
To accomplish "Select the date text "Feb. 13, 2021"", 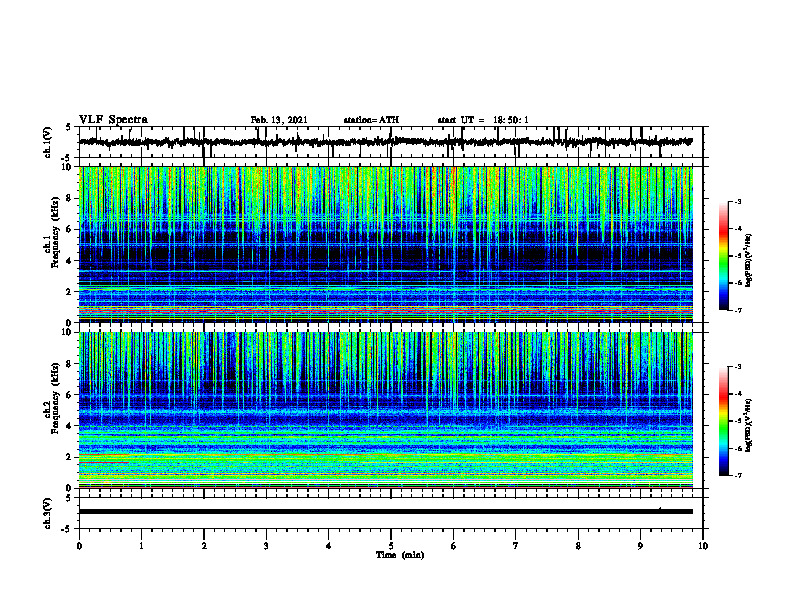I will 279,120.
